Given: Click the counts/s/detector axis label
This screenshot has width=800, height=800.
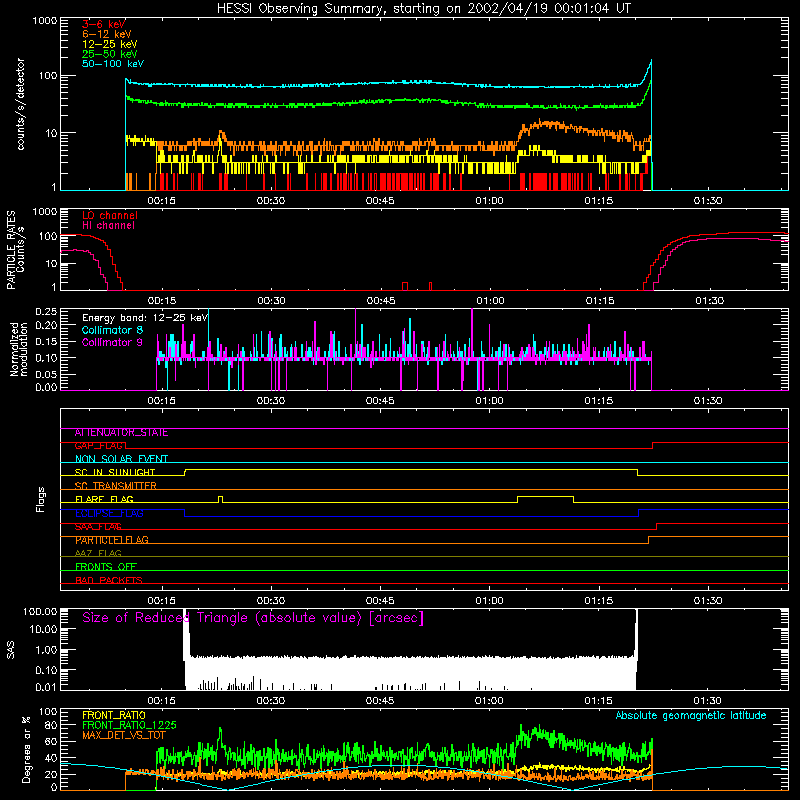Looking at the screenshot, I should [x=21, y=104].
